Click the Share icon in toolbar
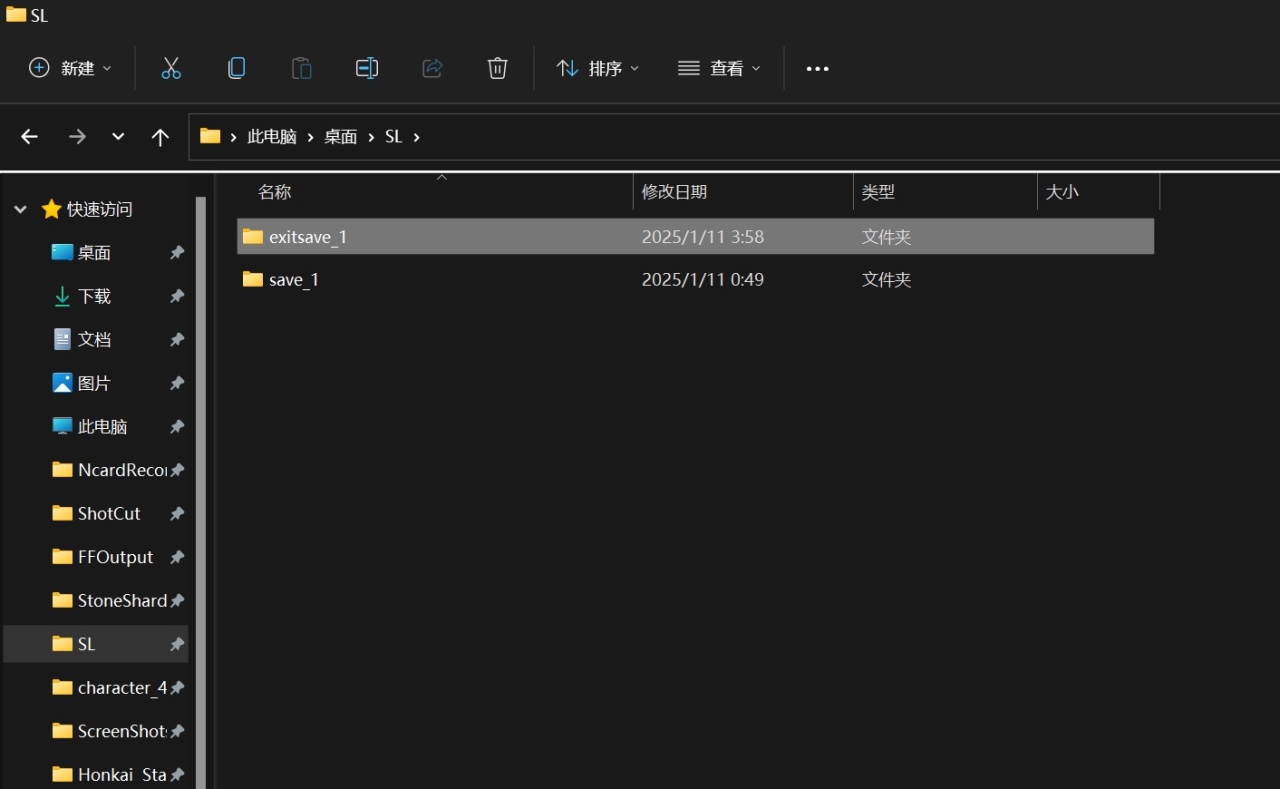 [432, 68]
